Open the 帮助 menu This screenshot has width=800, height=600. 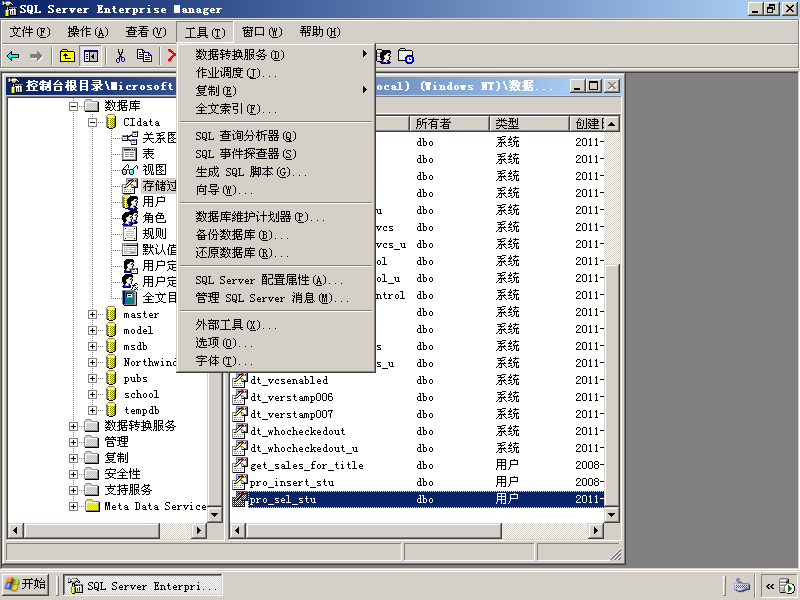(x=320, y=32)
